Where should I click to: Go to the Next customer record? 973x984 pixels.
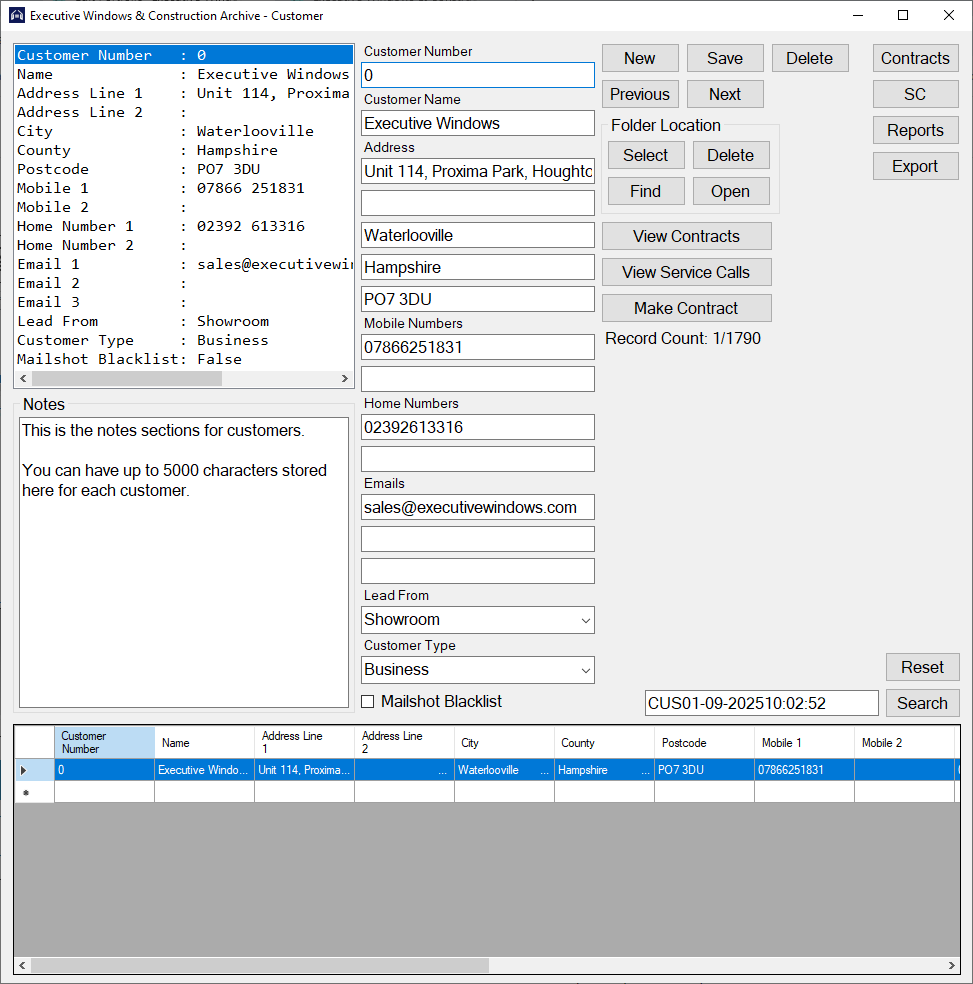[x=725, y=94]
